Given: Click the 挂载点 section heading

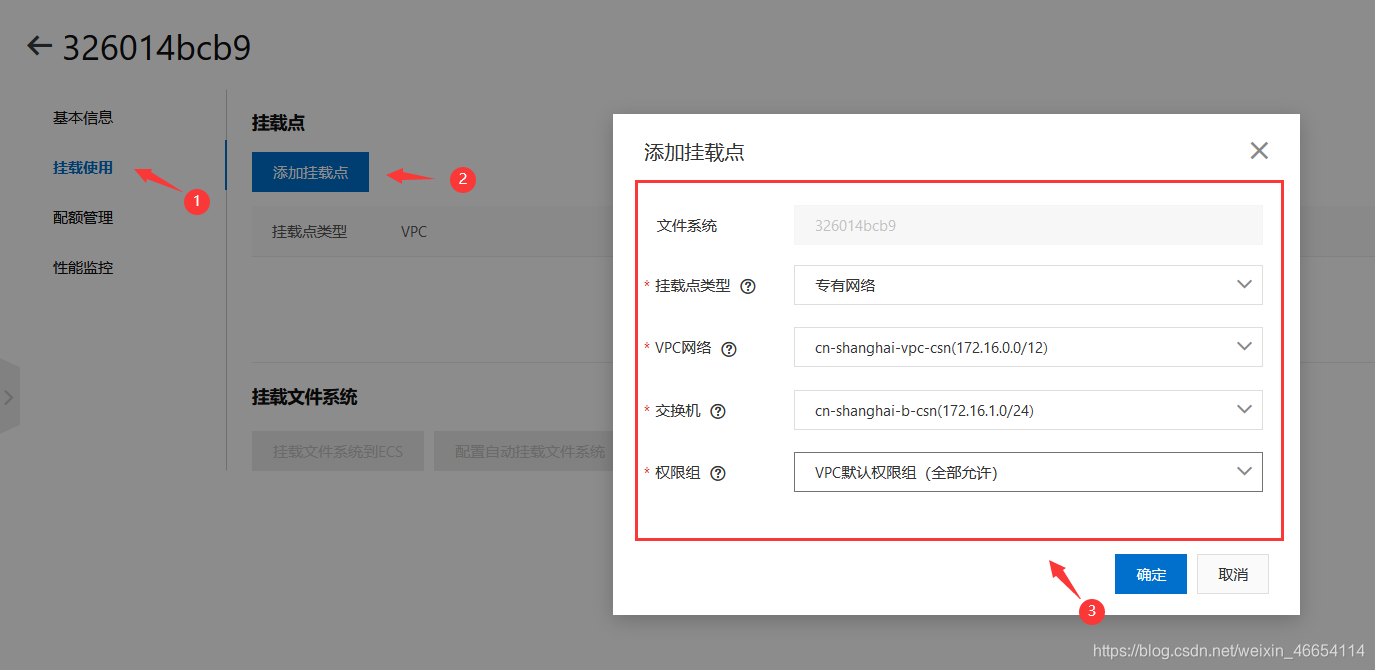Looking at the screenshot, I should tap(278, 123).
